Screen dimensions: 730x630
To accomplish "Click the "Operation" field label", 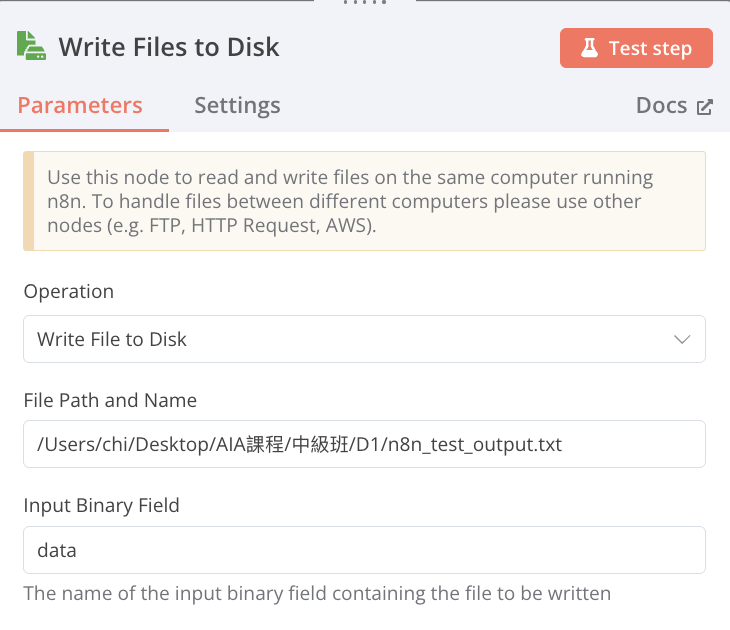I will point(69,292).
